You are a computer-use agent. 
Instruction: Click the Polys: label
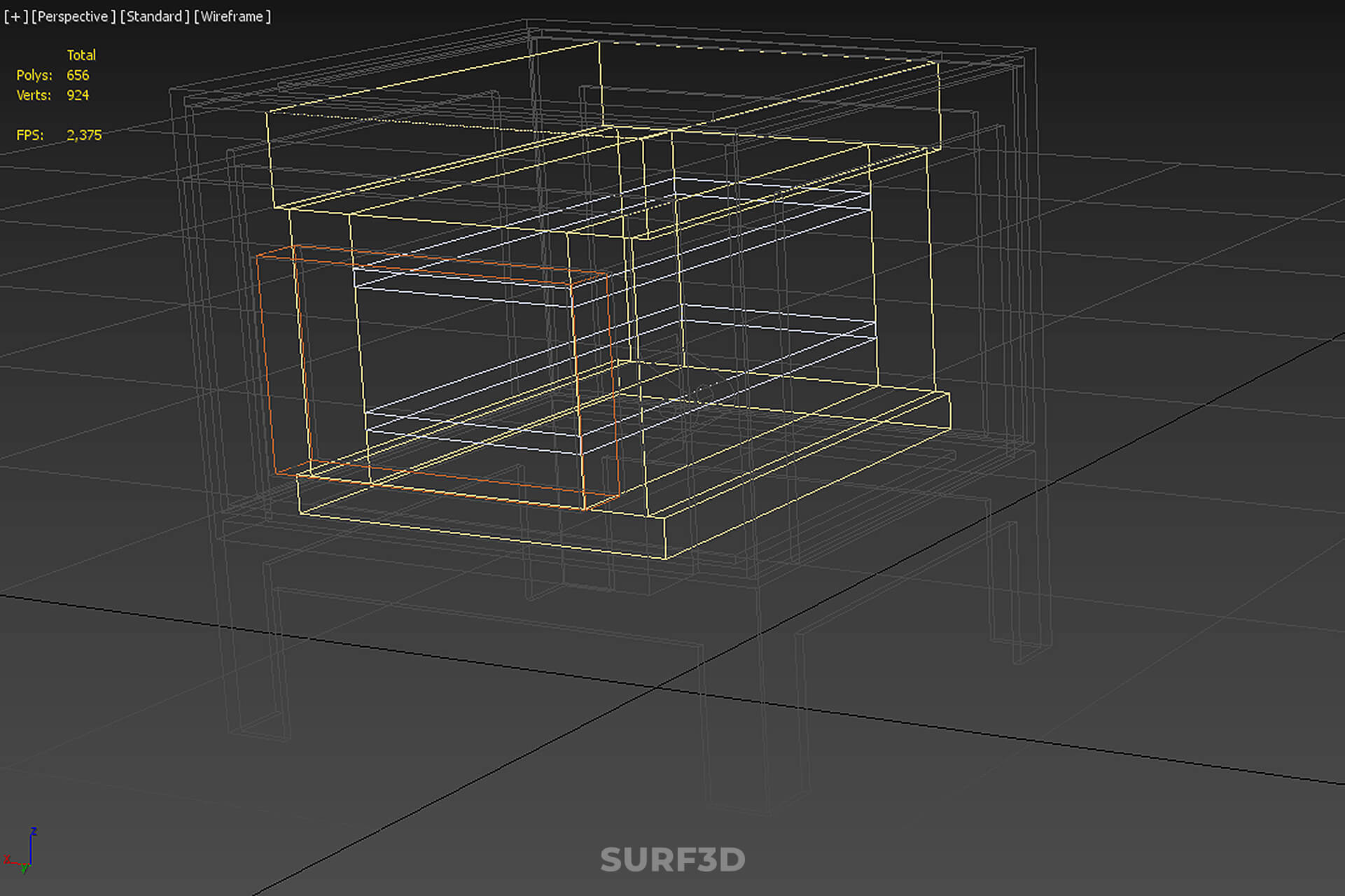coord(34,75)
